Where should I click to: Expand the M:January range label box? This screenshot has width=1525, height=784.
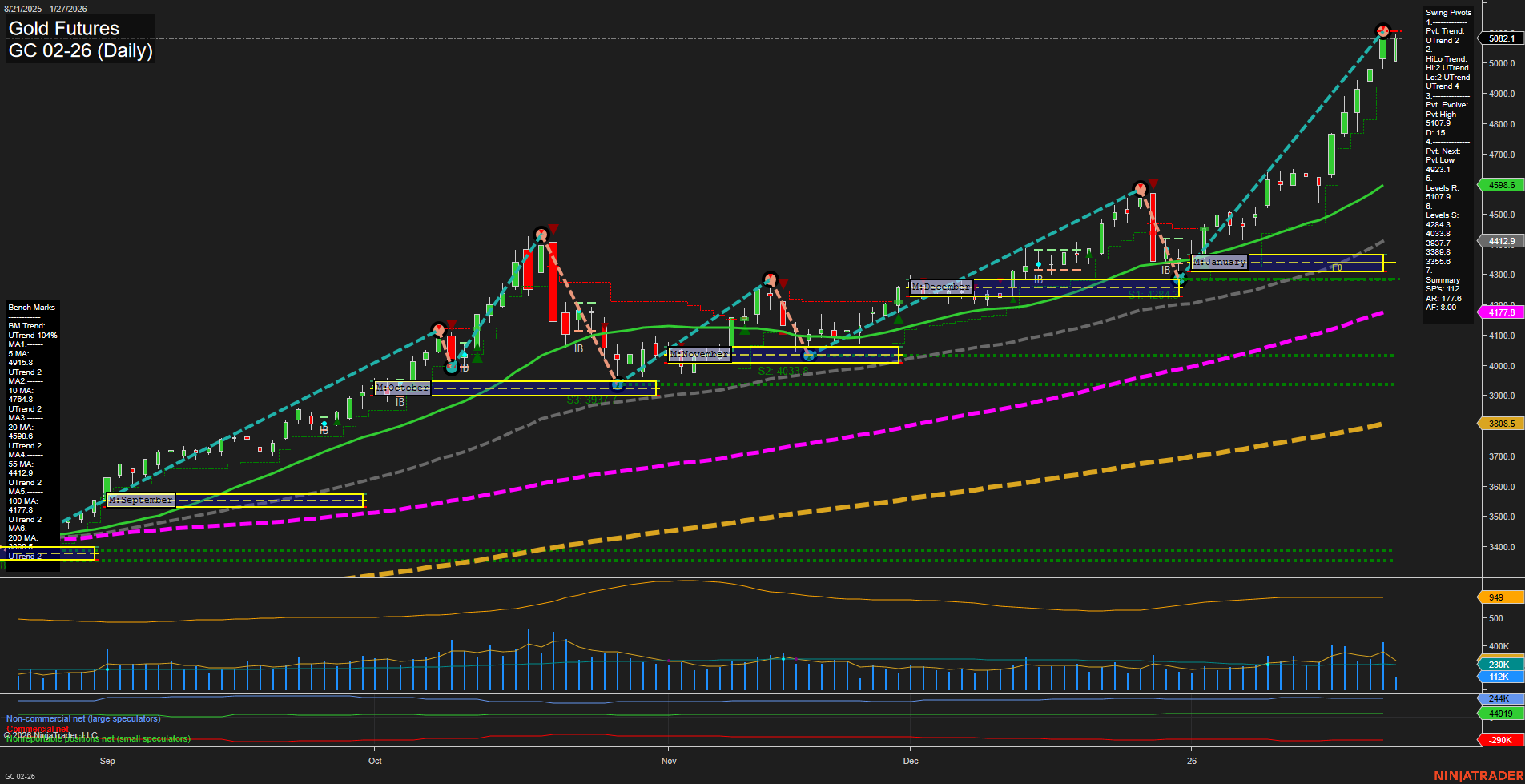coord(1219,262)
